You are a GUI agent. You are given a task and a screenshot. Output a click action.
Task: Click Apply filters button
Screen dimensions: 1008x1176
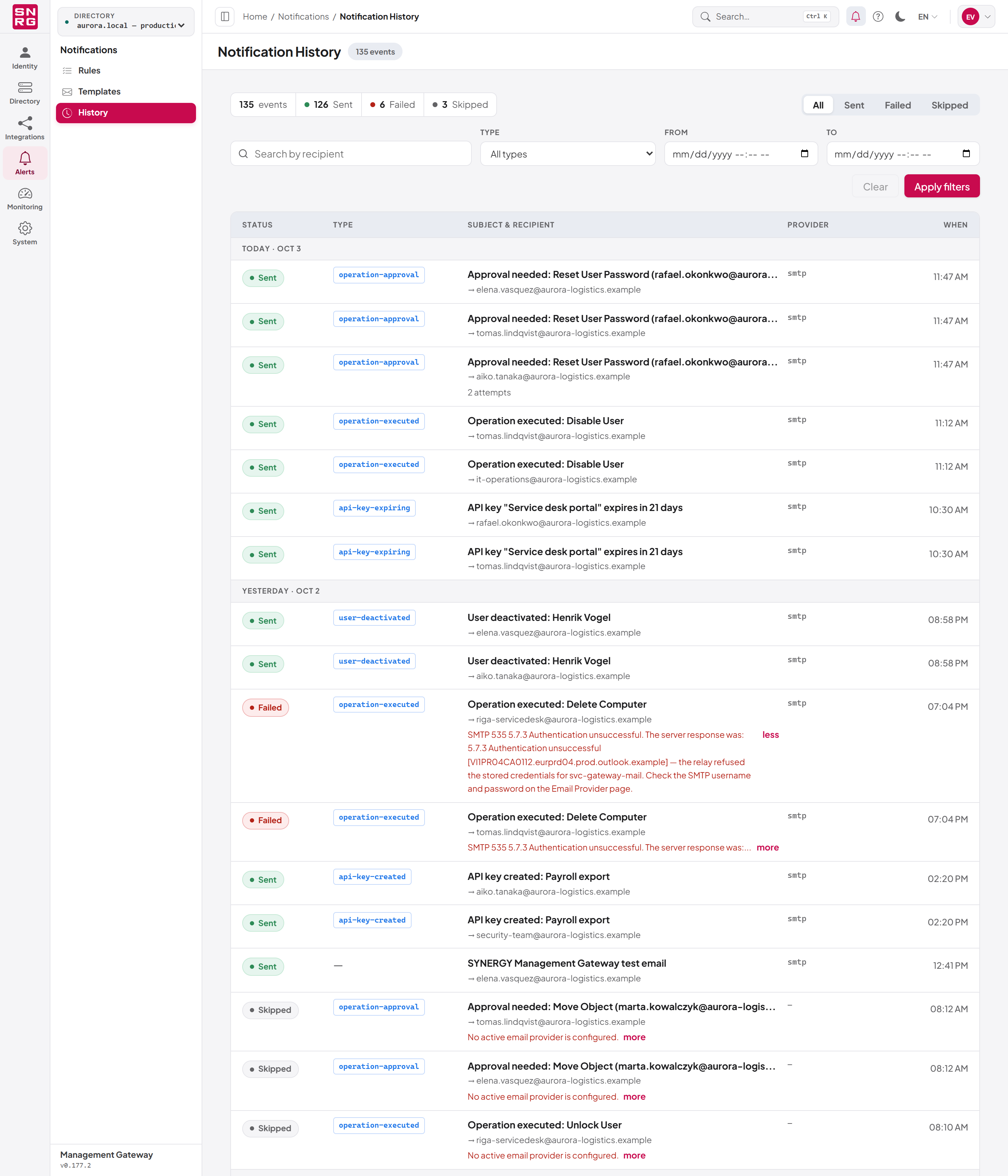(x=941, y=187)
